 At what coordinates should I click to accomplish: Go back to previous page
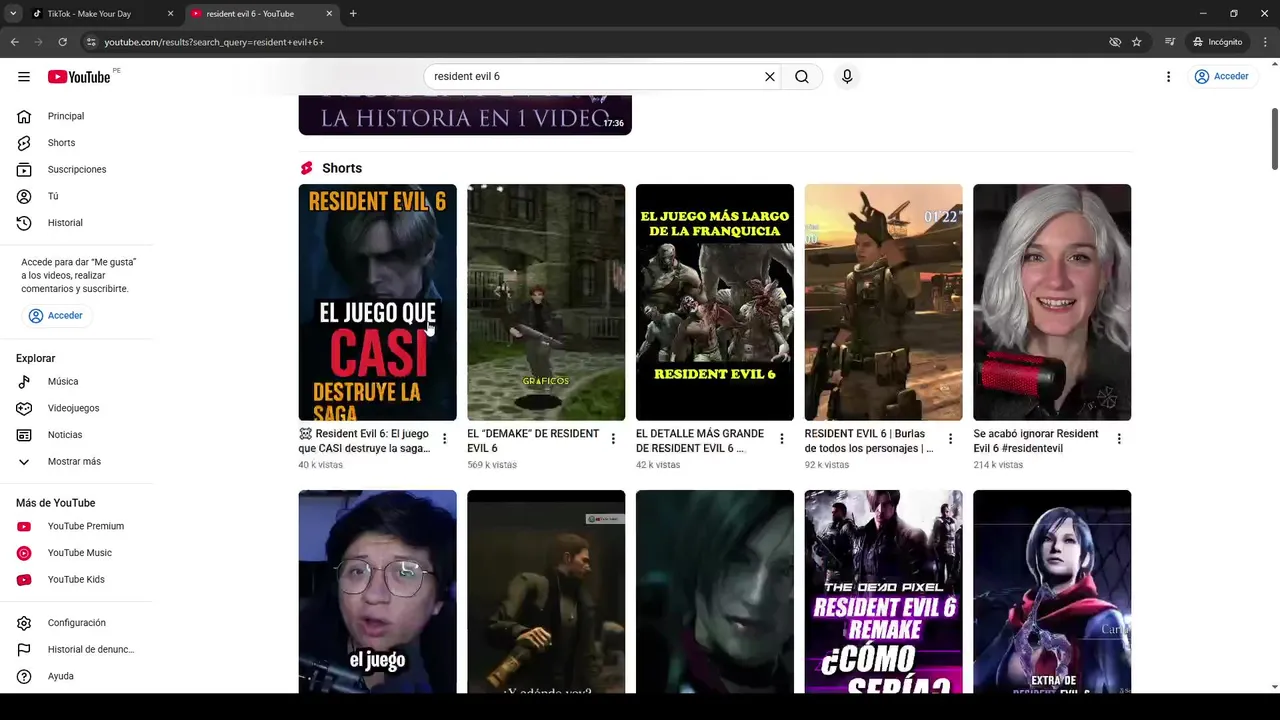[x=14, y=42]
